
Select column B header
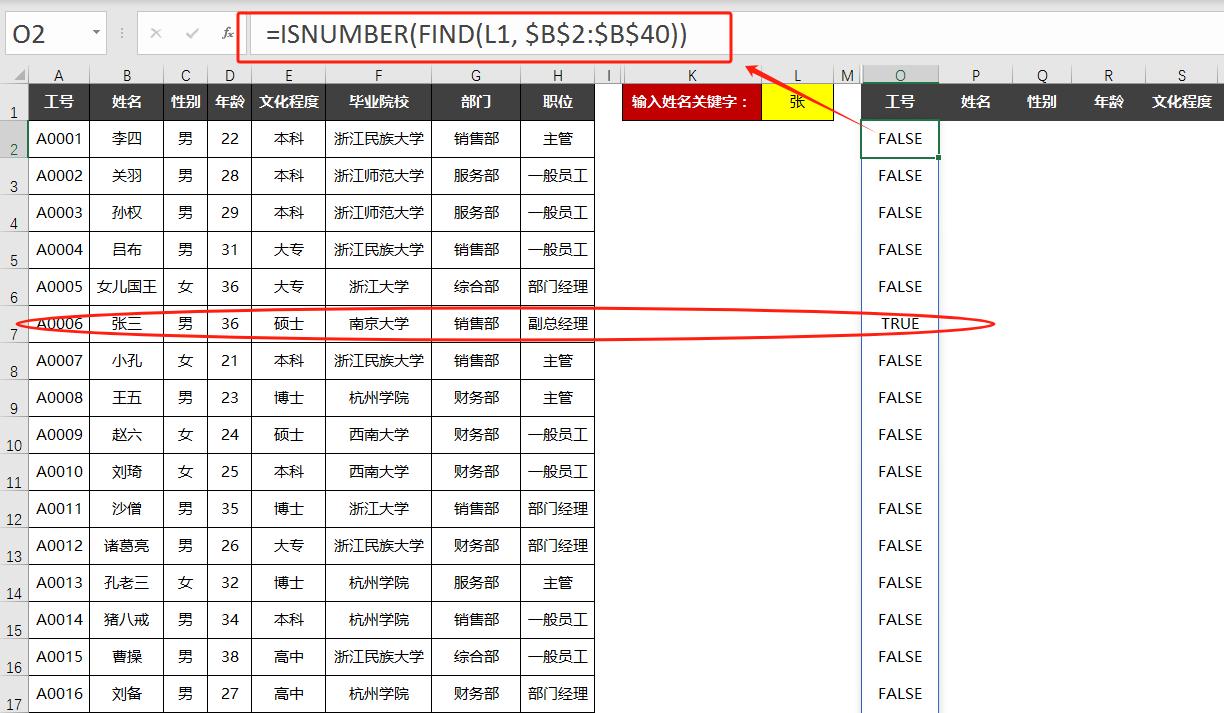(127, 75)
